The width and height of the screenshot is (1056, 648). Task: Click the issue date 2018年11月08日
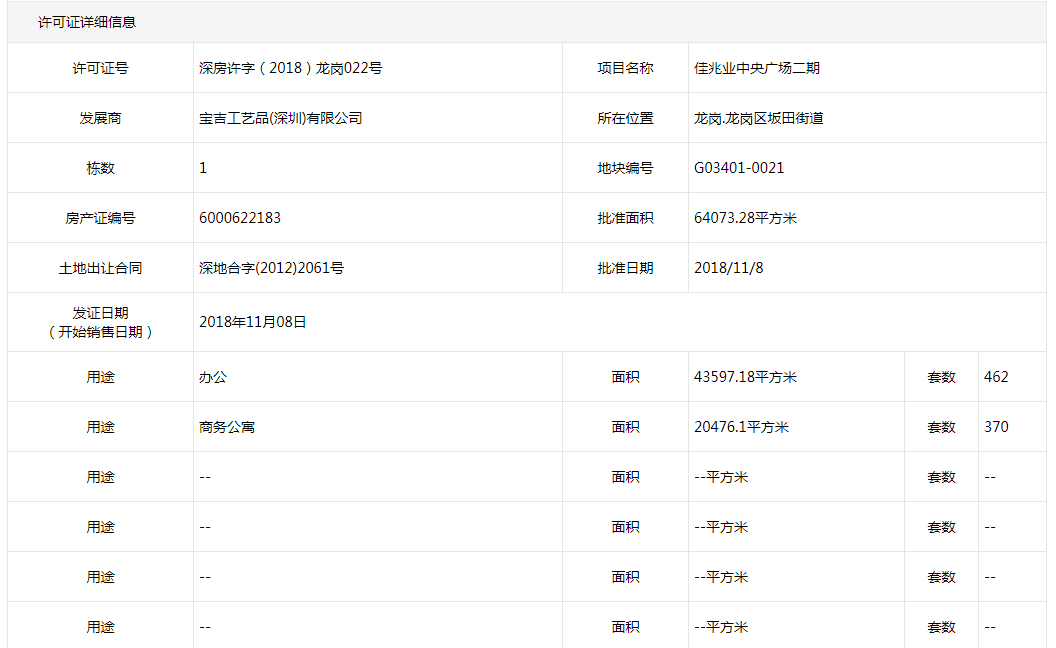[x=253, y=322]
